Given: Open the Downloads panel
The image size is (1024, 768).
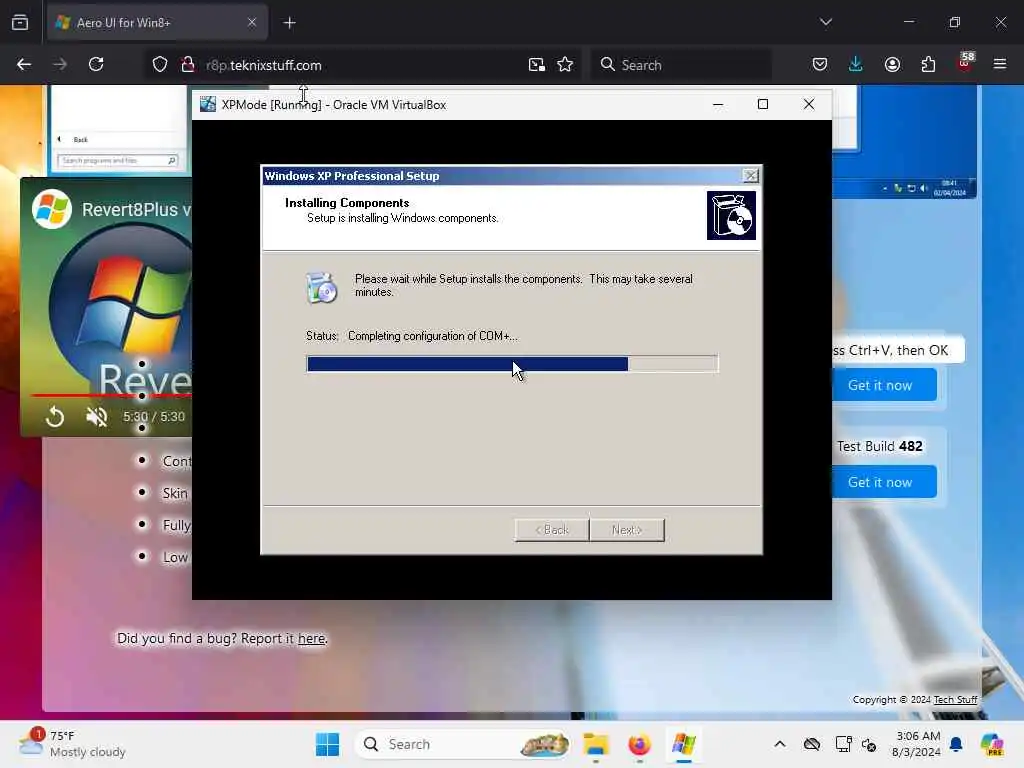Looking at the screenshot, I should [x=856, y=64].
